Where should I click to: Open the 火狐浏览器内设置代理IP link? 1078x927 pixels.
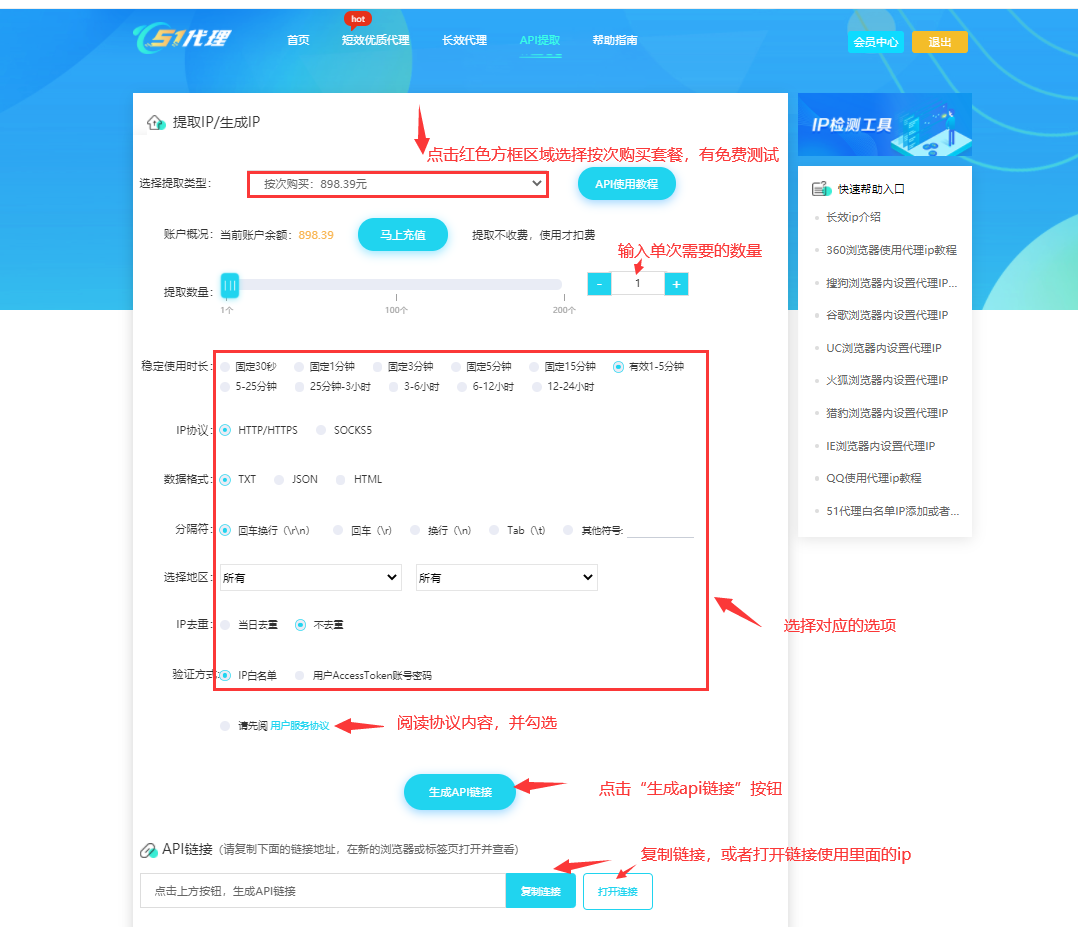pyautogui.click(x=887, y=380)
